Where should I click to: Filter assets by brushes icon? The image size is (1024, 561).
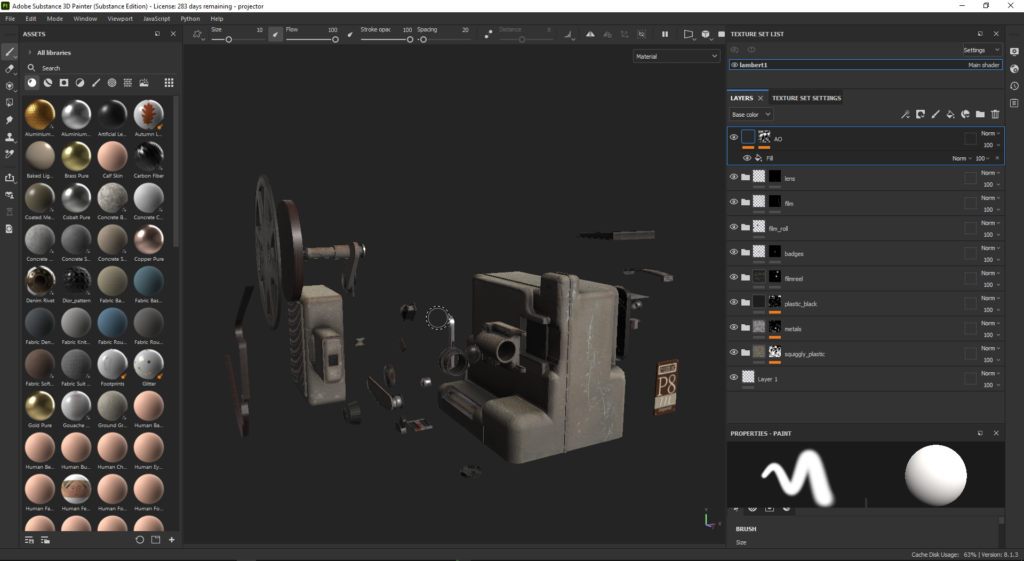click(x=96, y=83)
